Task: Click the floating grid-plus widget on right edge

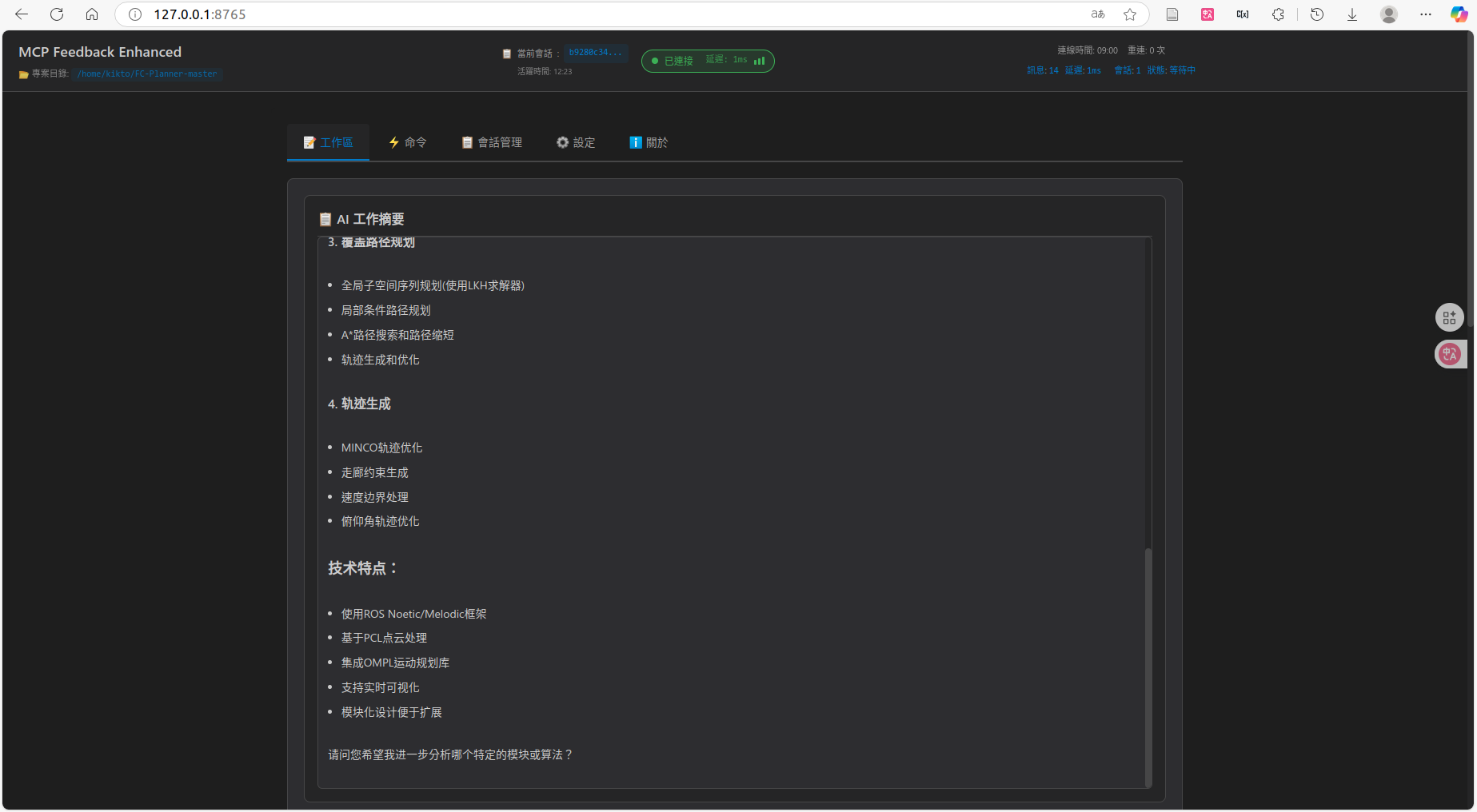Action: pos(1449,317)
